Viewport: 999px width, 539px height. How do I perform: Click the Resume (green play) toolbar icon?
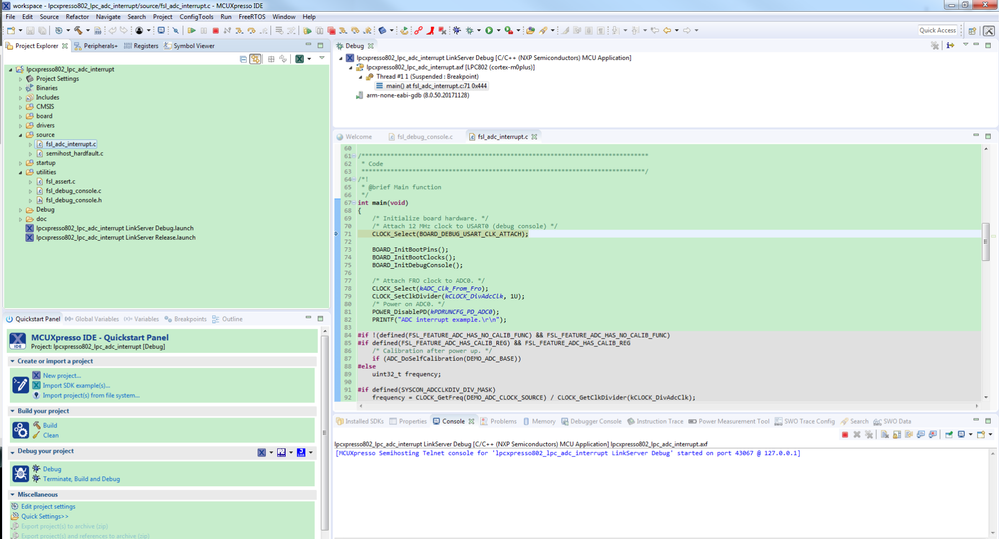(191, 30)
